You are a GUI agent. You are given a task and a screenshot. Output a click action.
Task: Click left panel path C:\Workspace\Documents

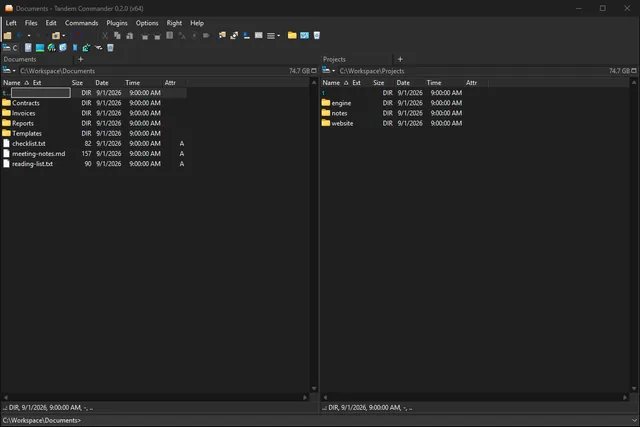[x=58, y=71]
